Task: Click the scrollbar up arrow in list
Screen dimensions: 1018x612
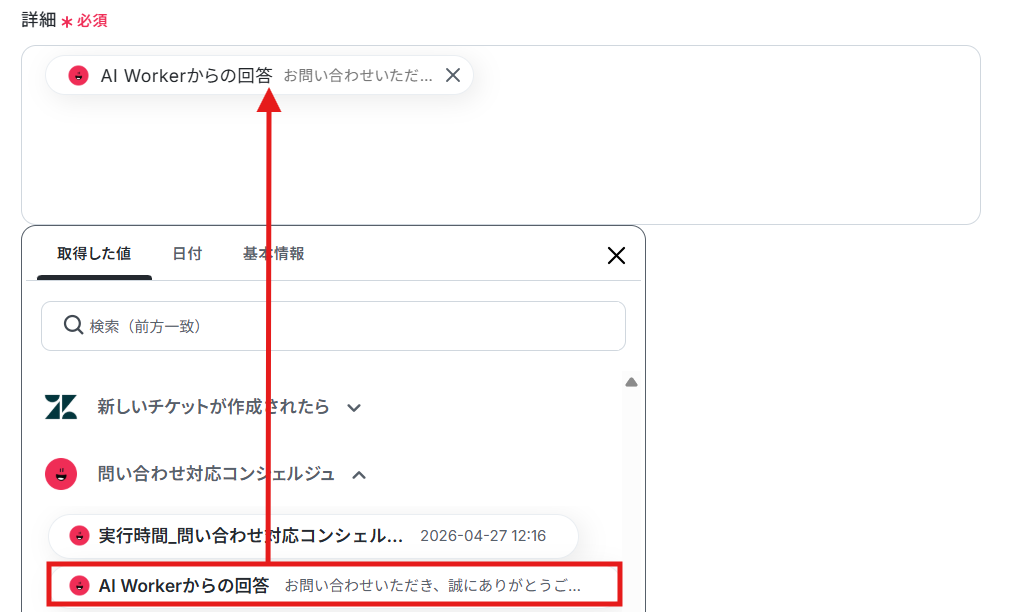Action: (631, 382)
